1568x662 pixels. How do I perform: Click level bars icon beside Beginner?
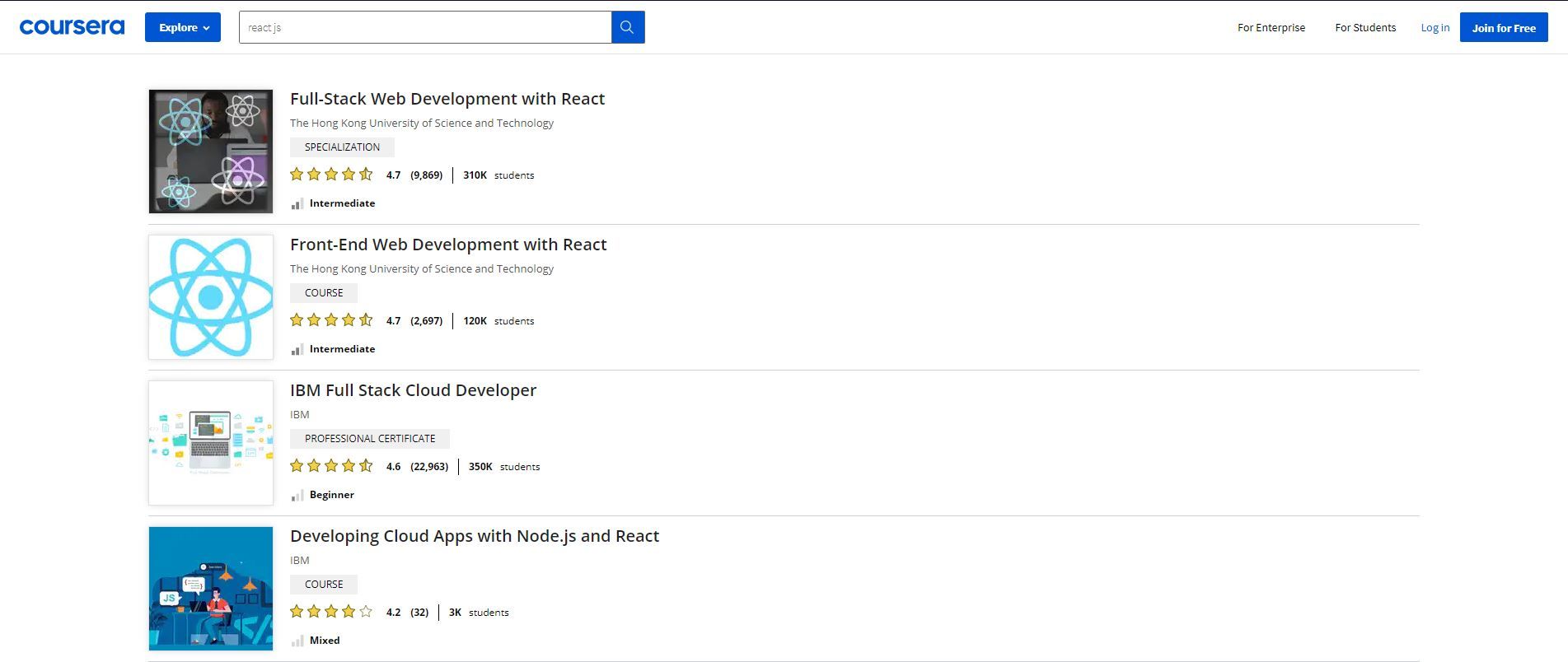pyautogui.click(x=297, y=495)
